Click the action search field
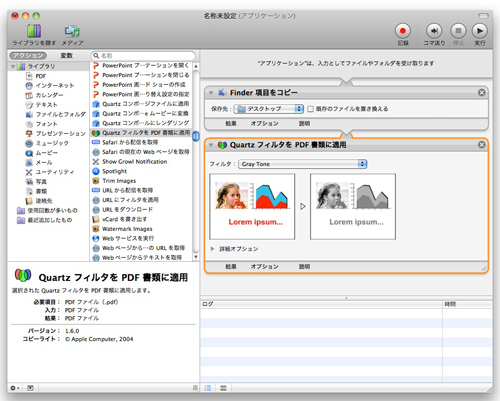500x401 pixels. [x=143, y=56]
